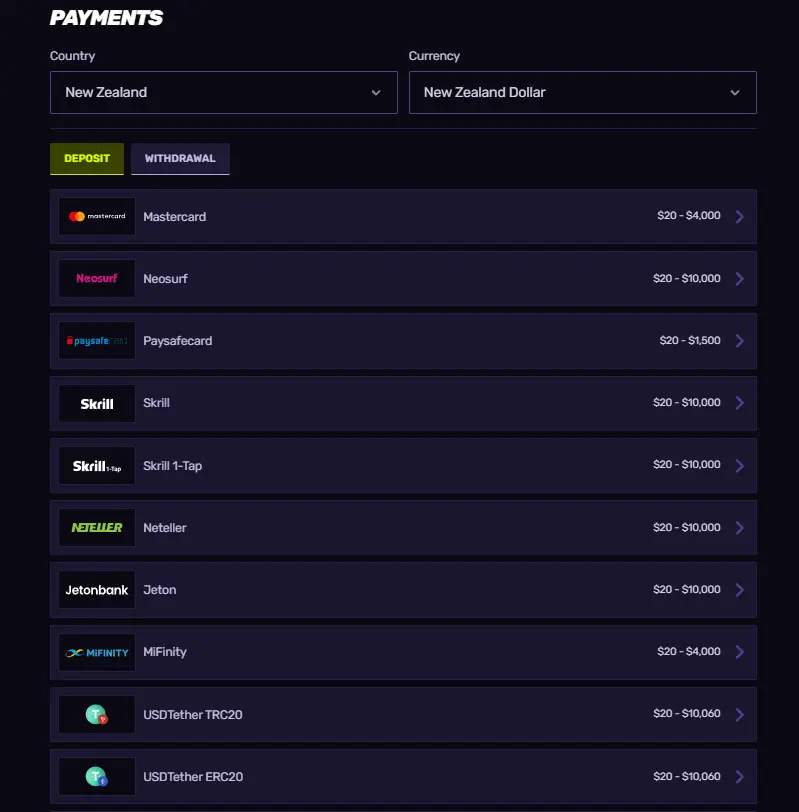Click the MiFinity logo icon

96,651
